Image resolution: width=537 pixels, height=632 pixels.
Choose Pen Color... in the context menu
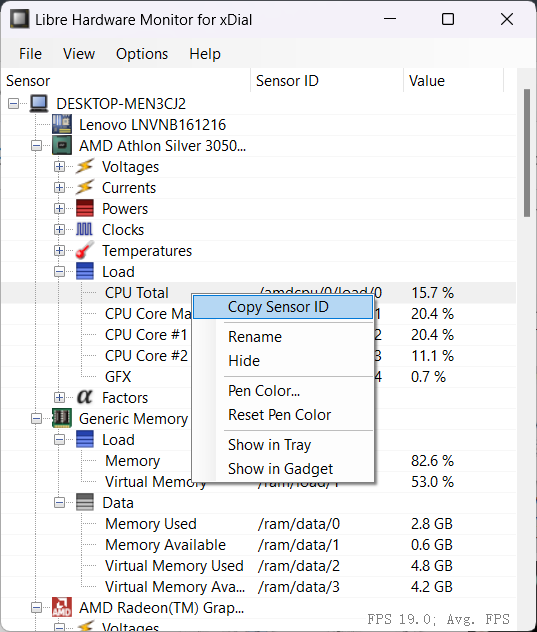283,391
